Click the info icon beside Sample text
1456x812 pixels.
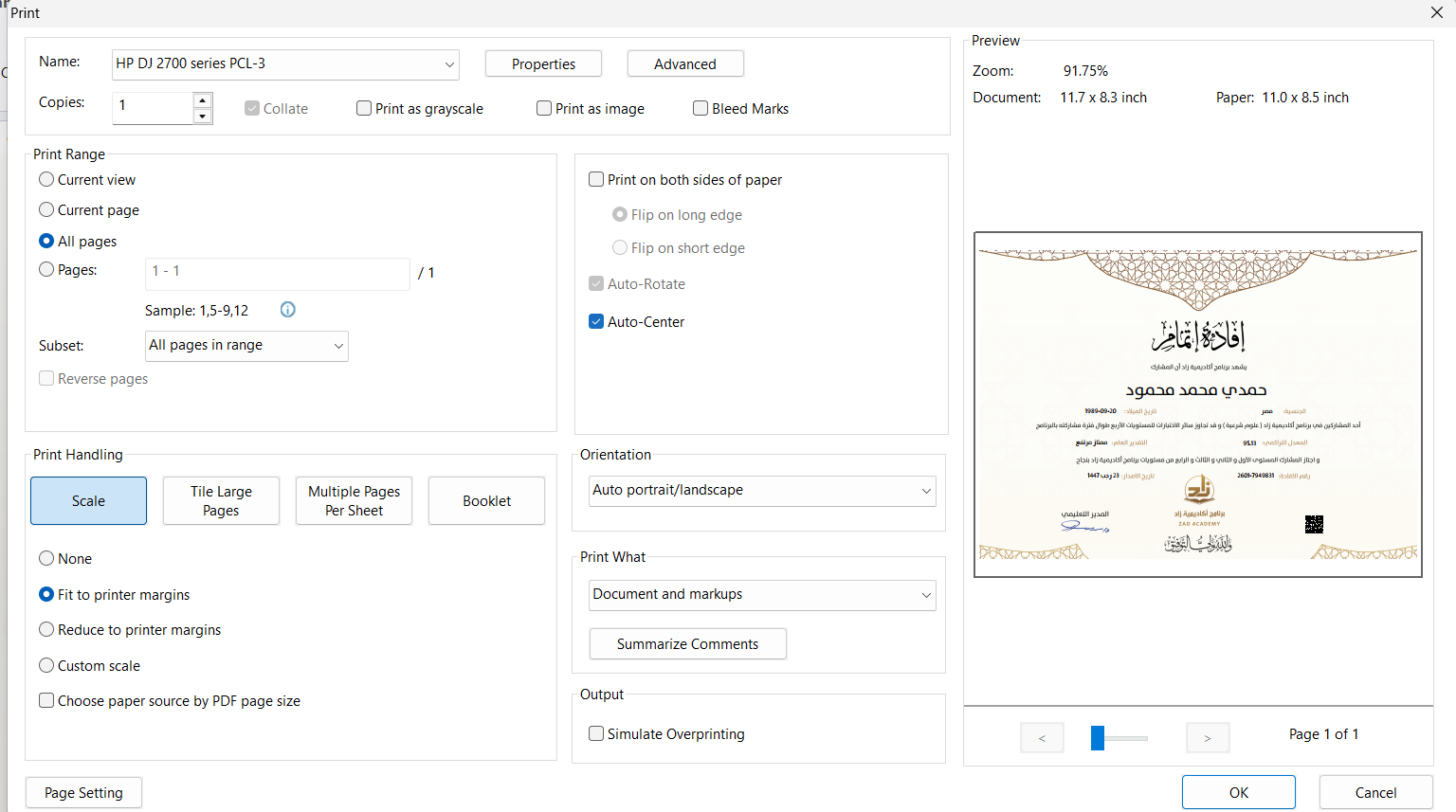click(288, 310)
